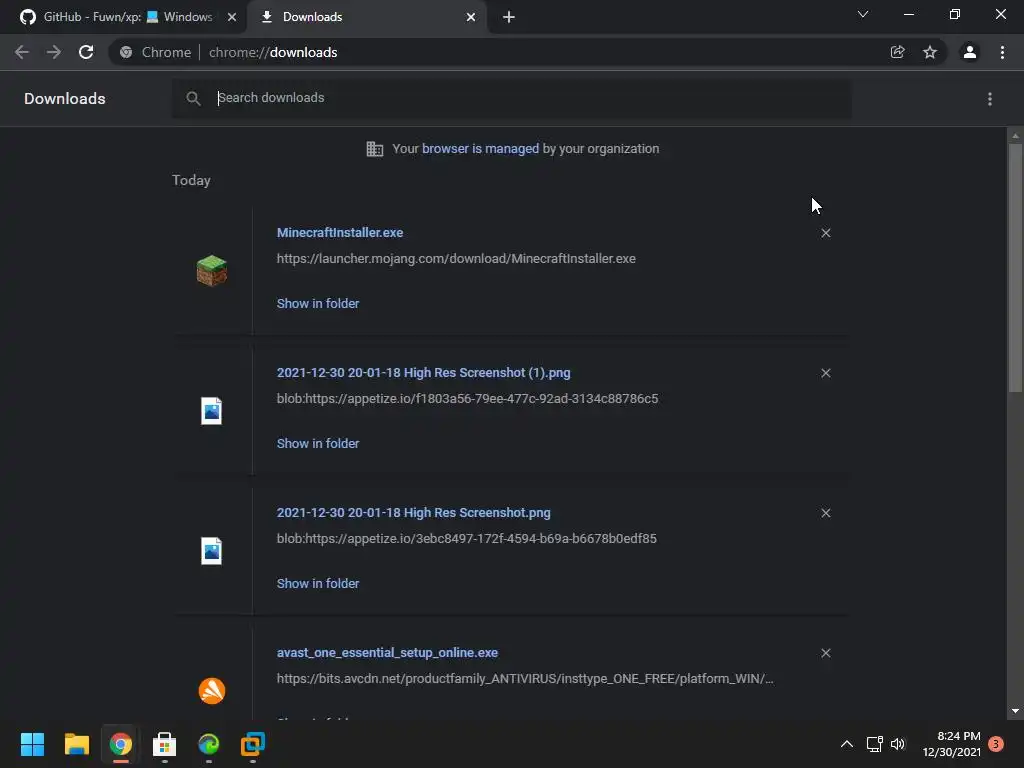
Task: Close the GitHub Fuwn/xp tab
Action: click(232, 17)
